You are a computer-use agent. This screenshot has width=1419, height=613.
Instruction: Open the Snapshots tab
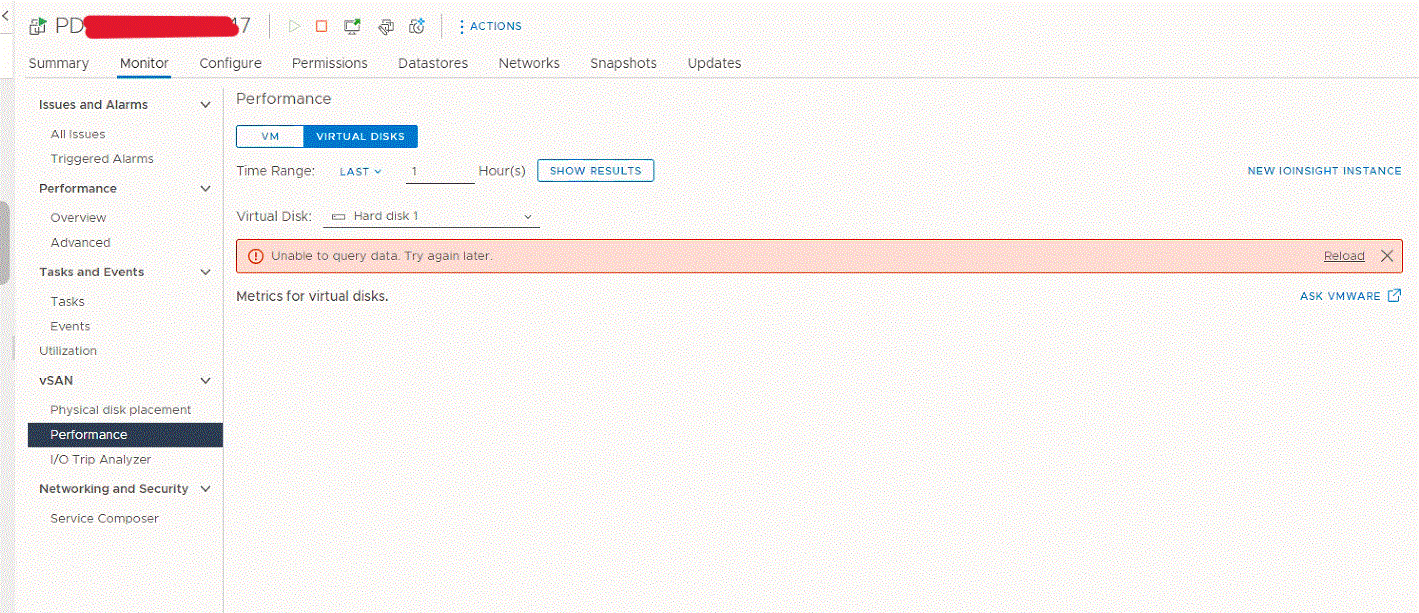pyautogui.click(x=623, y=63)
